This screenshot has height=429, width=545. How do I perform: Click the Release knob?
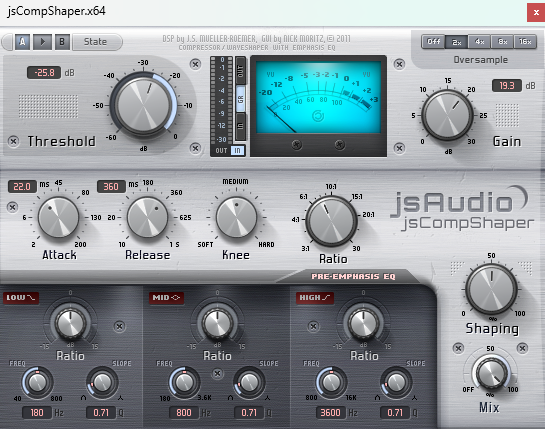[x=147, y=217]
